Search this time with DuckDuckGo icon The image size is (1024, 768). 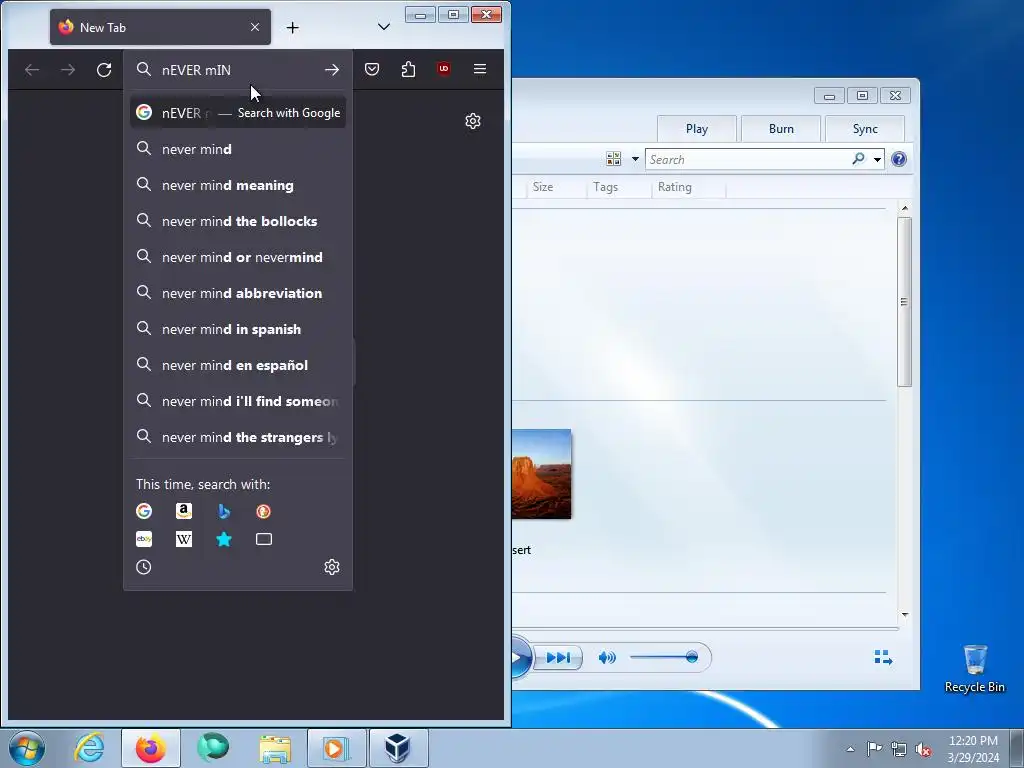pos(263,511)
